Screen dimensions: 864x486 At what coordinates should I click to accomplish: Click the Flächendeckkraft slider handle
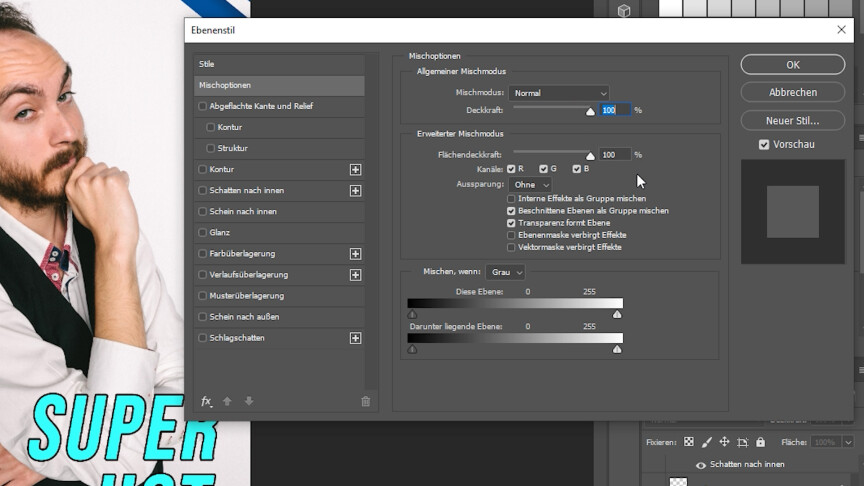pyautogui.click(x=590, y=156)
